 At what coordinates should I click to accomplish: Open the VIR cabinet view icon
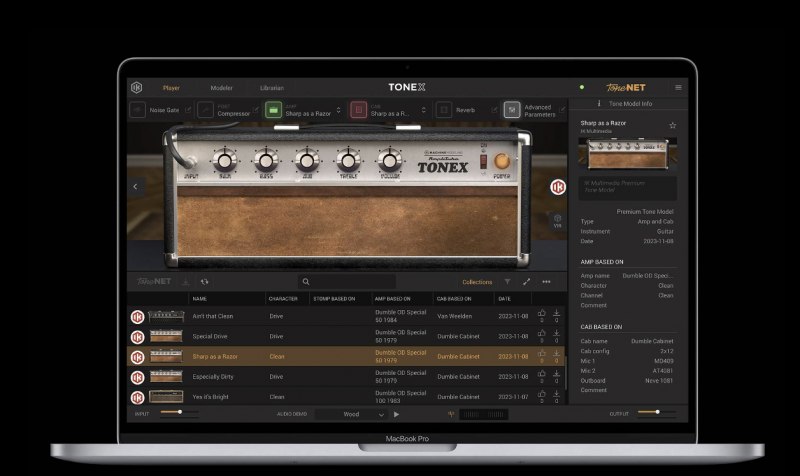(557, 221)
